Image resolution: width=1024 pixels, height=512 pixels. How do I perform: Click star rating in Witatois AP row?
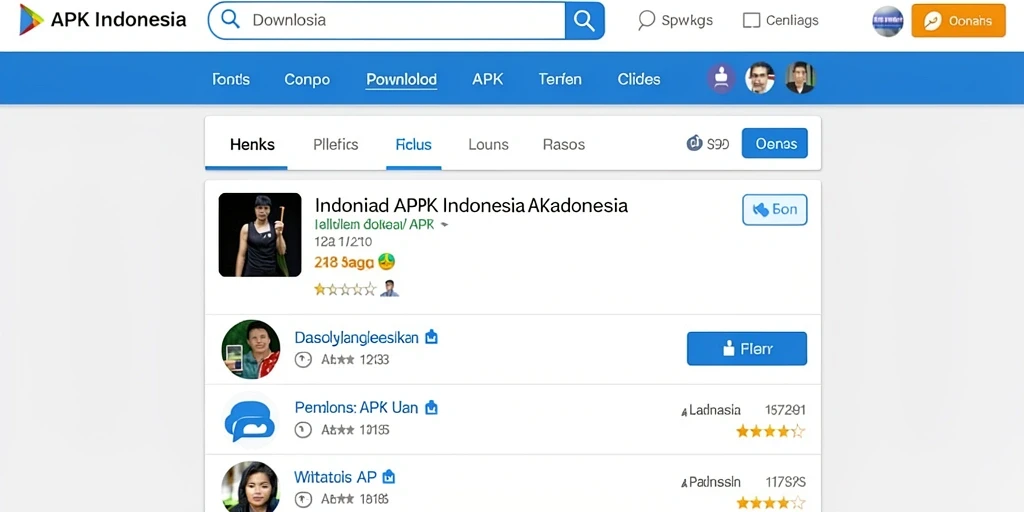[771, 503]
